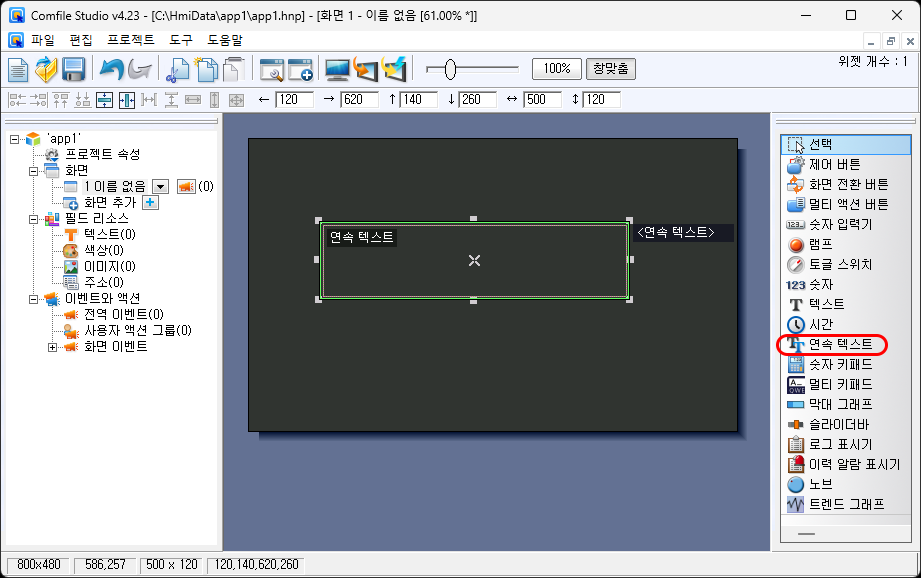This screenshot has width=921, height=578.
Task: Click the 창맞춤 fit-to-window button
Action: point(610,69)
